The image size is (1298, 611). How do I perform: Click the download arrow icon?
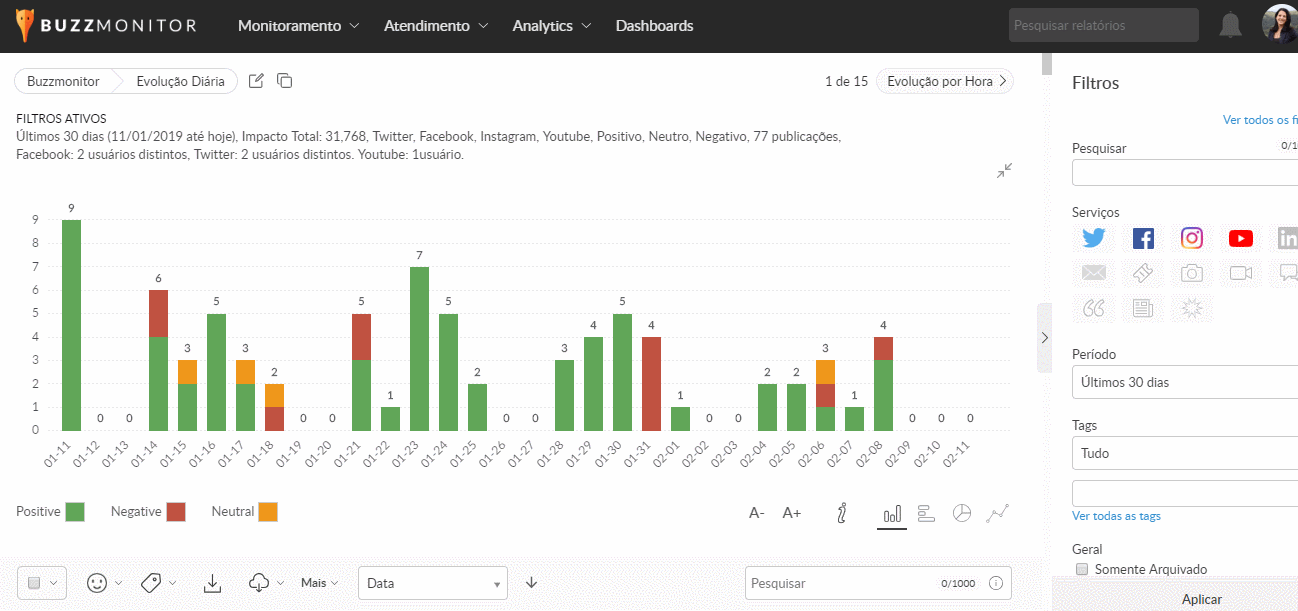pyautogui.click(x=212, y=583)
